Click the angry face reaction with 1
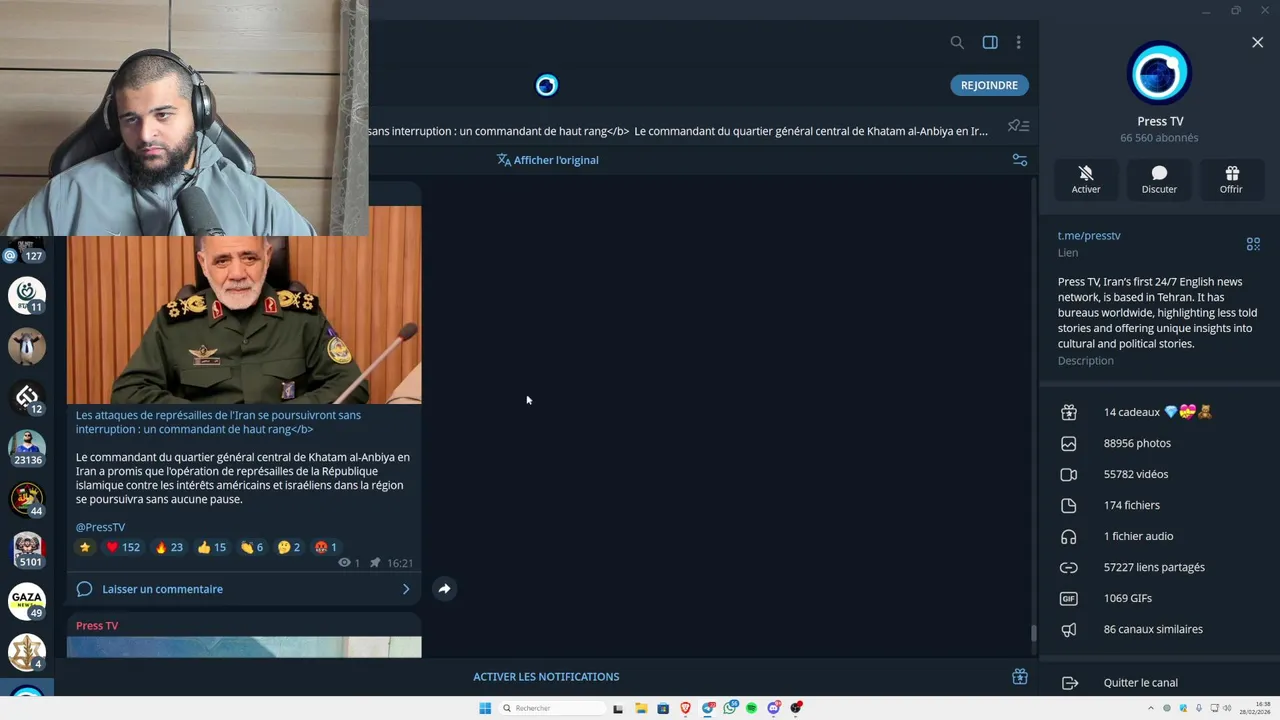1280x720 pixels. click(x=326, y=547)
